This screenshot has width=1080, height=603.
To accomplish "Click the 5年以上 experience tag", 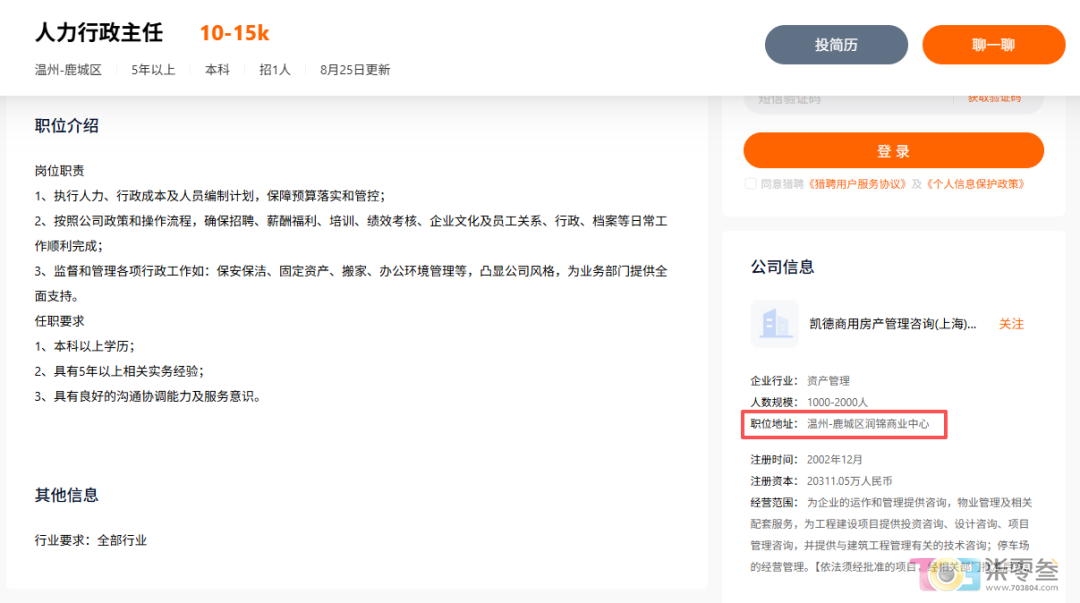I will pos(153,70).
